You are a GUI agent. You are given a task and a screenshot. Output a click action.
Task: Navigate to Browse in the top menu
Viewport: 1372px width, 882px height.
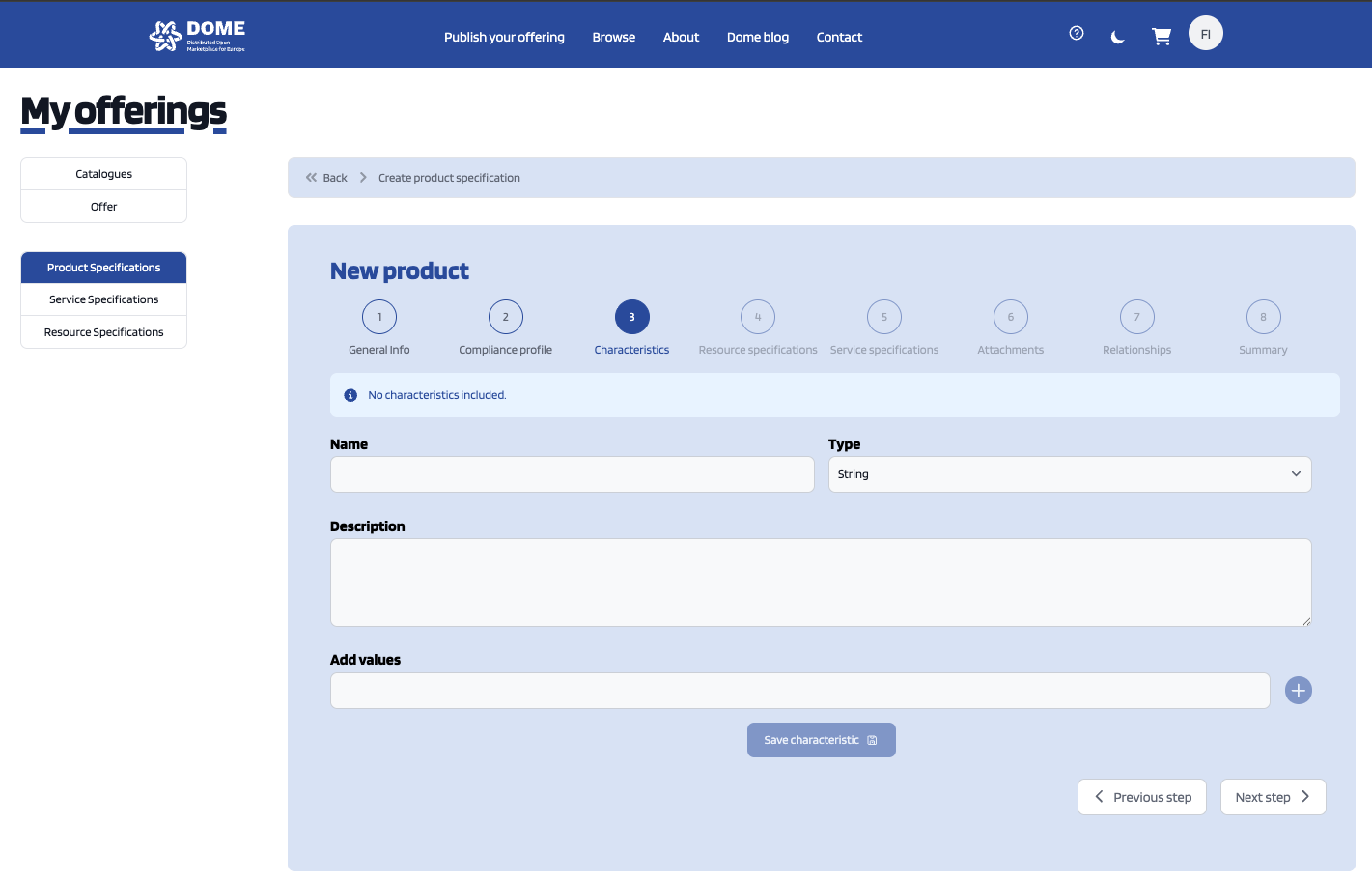click(x=614, y=37)
